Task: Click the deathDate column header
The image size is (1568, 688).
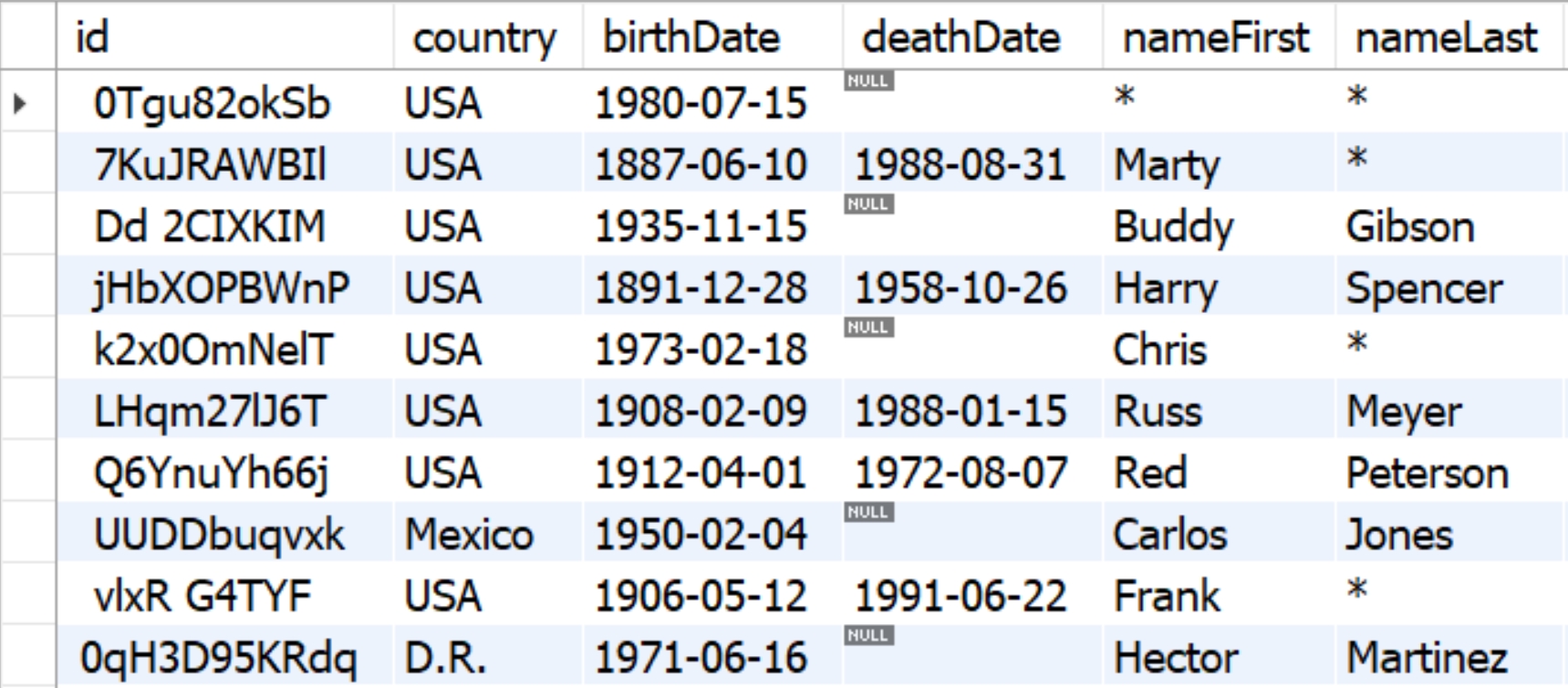Action: tap(961, 37)
